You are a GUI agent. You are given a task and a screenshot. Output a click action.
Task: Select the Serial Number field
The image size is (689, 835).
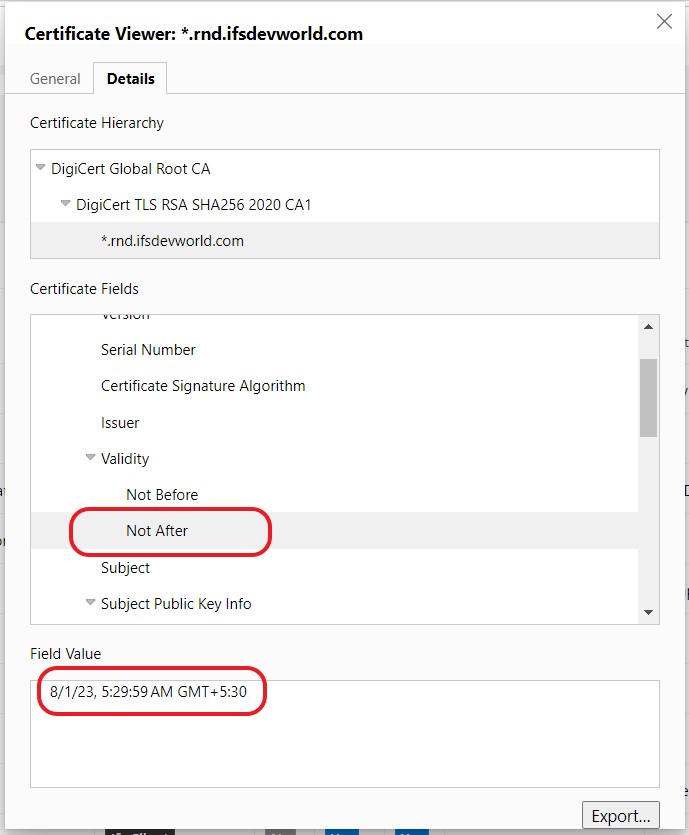(147, 350)
